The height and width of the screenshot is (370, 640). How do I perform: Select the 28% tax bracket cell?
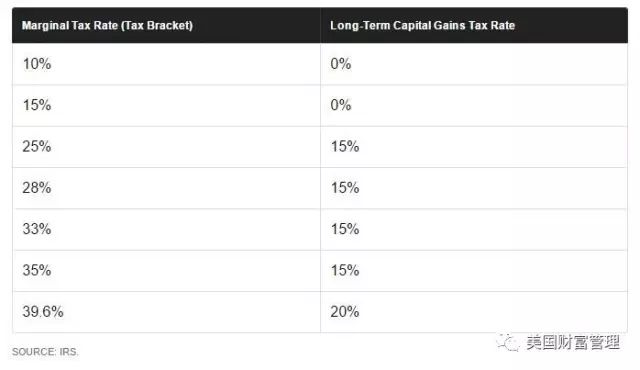point(167,188)
